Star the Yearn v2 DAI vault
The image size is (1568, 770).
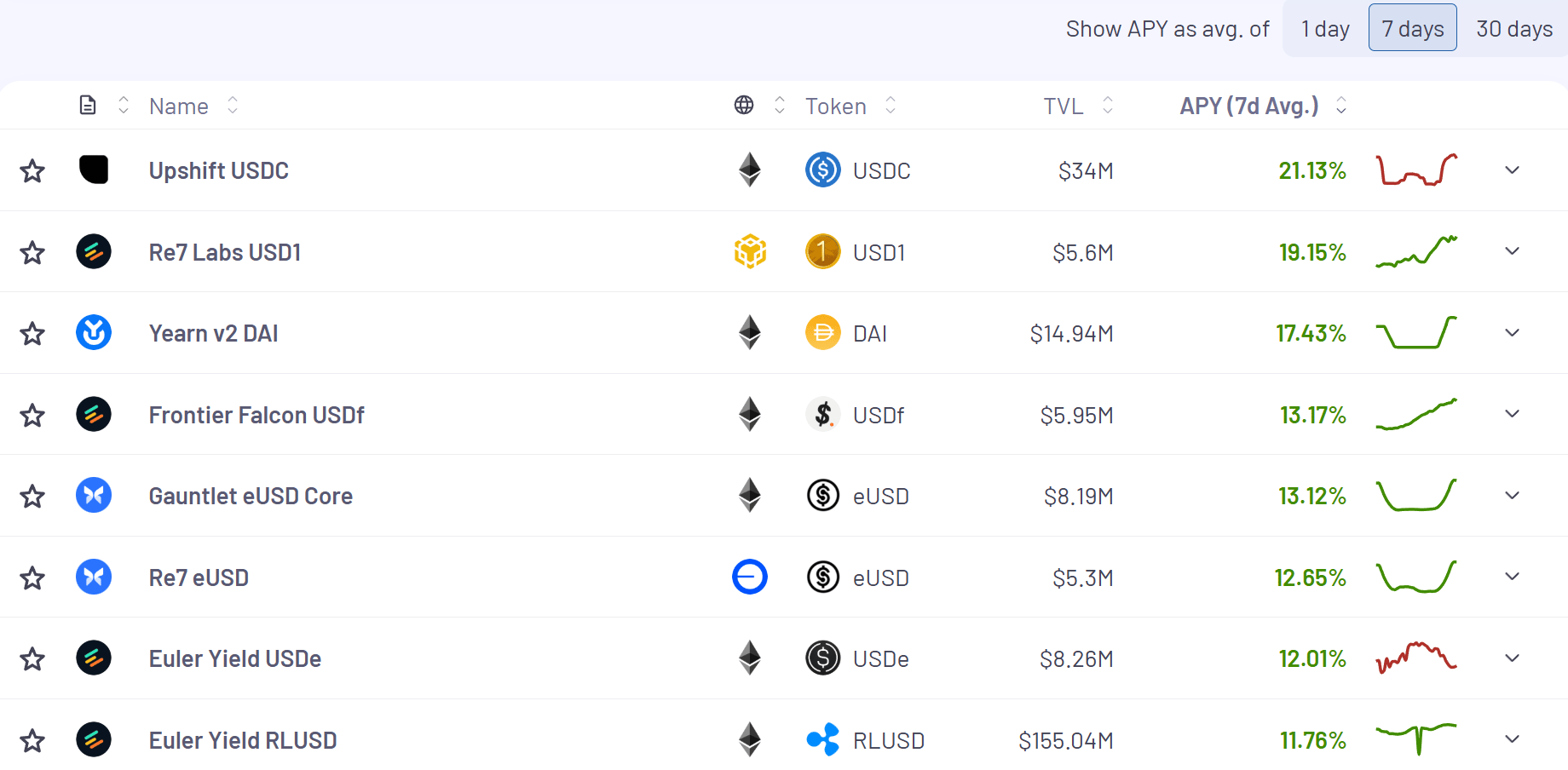[32, 333]
